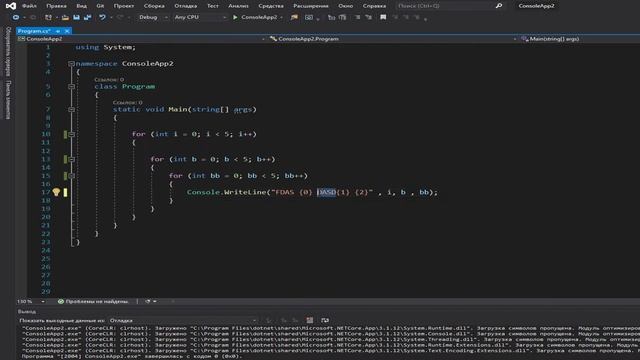Click the Program class name on line 5

[139, 87]
